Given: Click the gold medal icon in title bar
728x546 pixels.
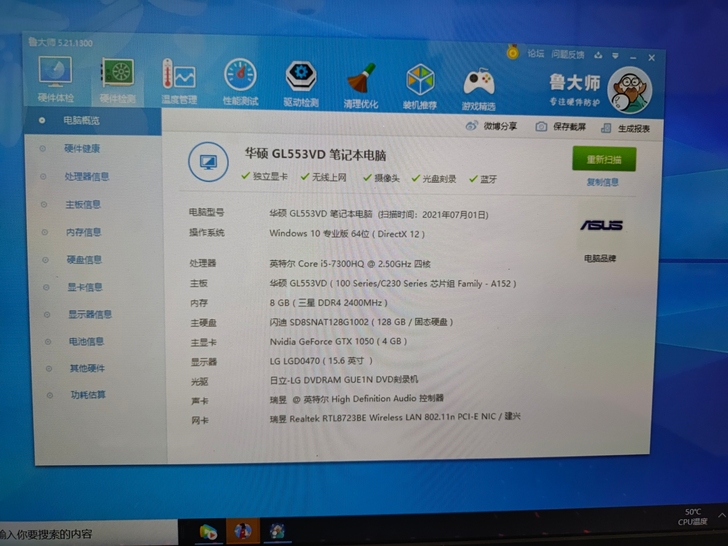Looking at the screenshot, I should click(513, 52).
